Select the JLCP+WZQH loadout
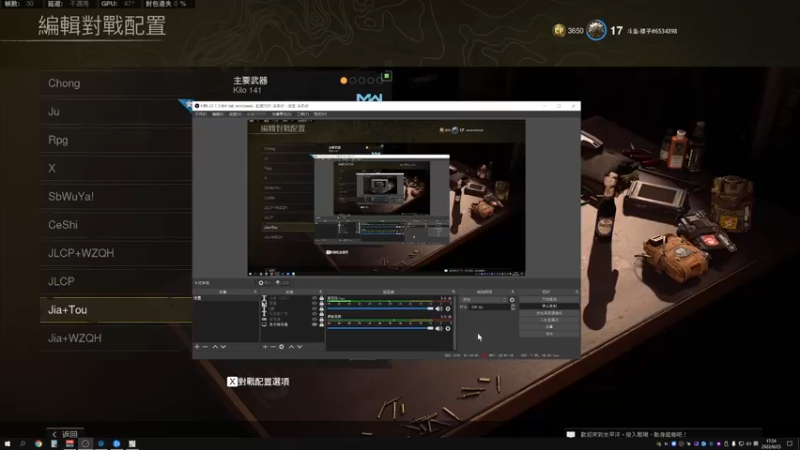This screenshot has height=450, width=800. coord(116,253)
